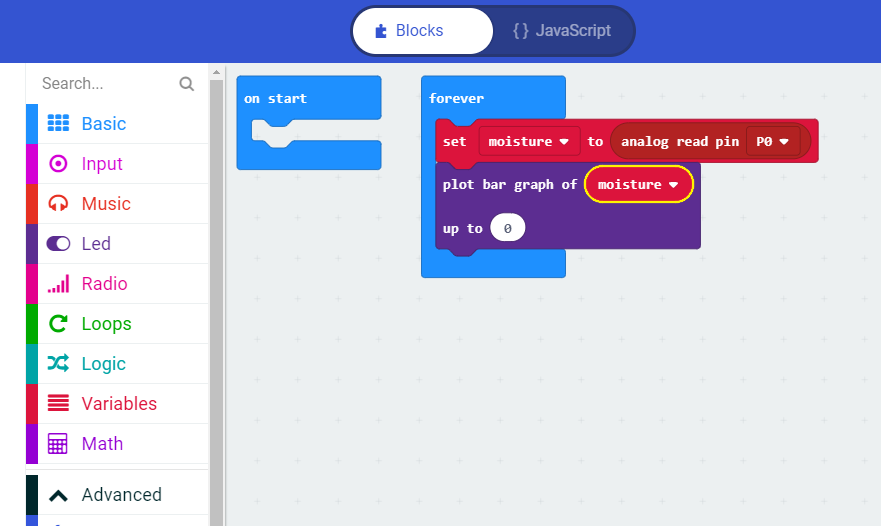Click the Math calculator icon
This screenshot has width=881, height=526.
pos(58,443)
